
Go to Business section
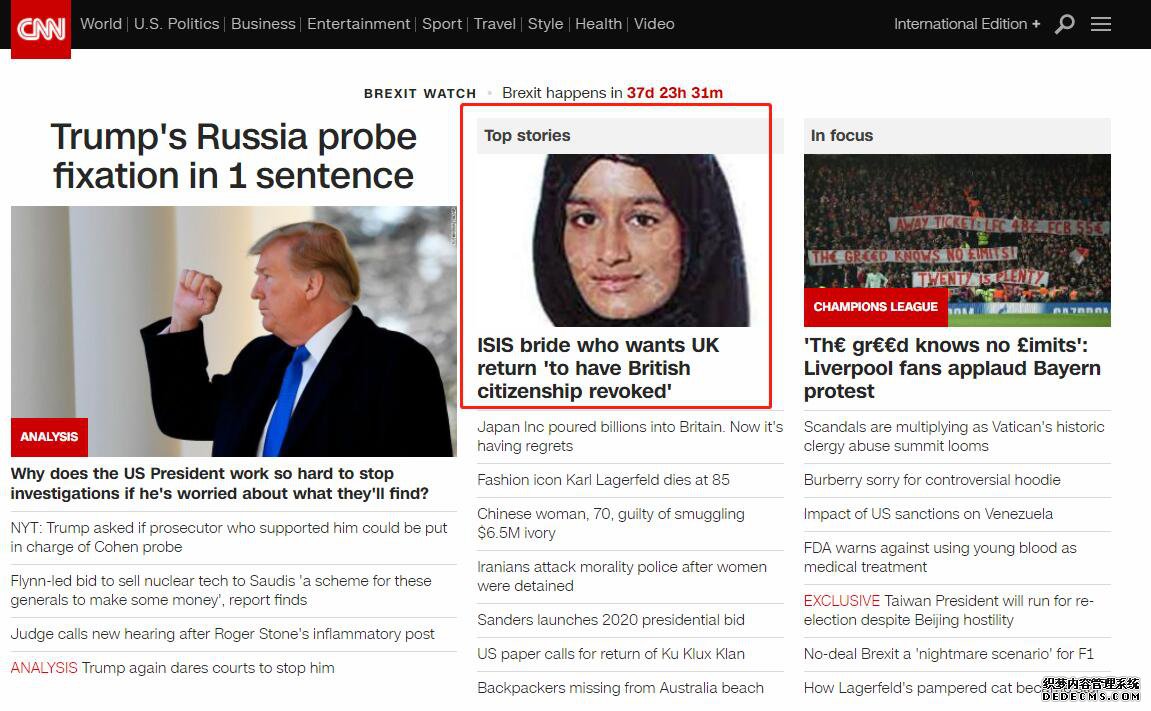tap(263, 24)
